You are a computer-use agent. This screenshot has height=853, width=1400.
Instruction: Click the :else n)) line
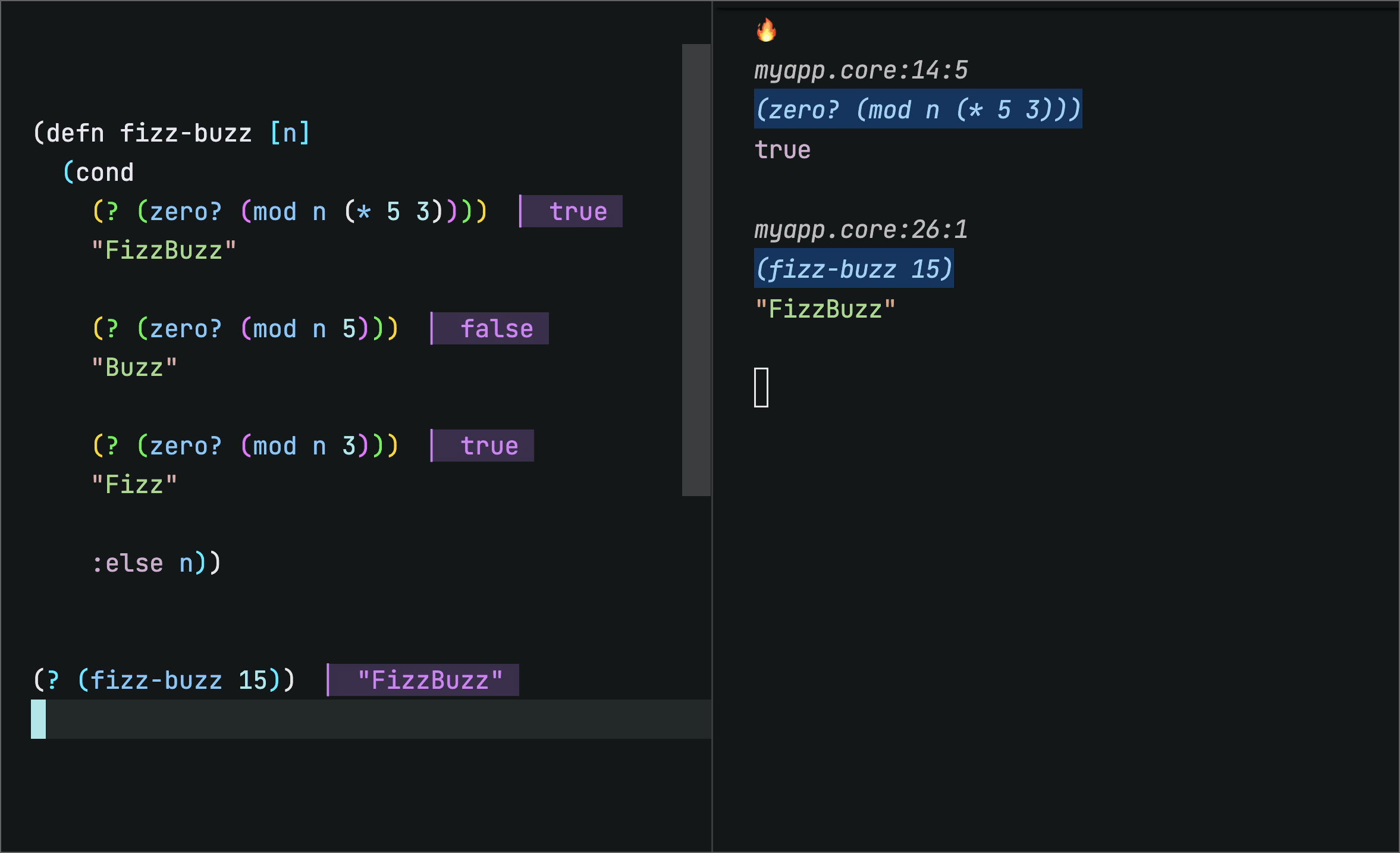click(156, 563)
